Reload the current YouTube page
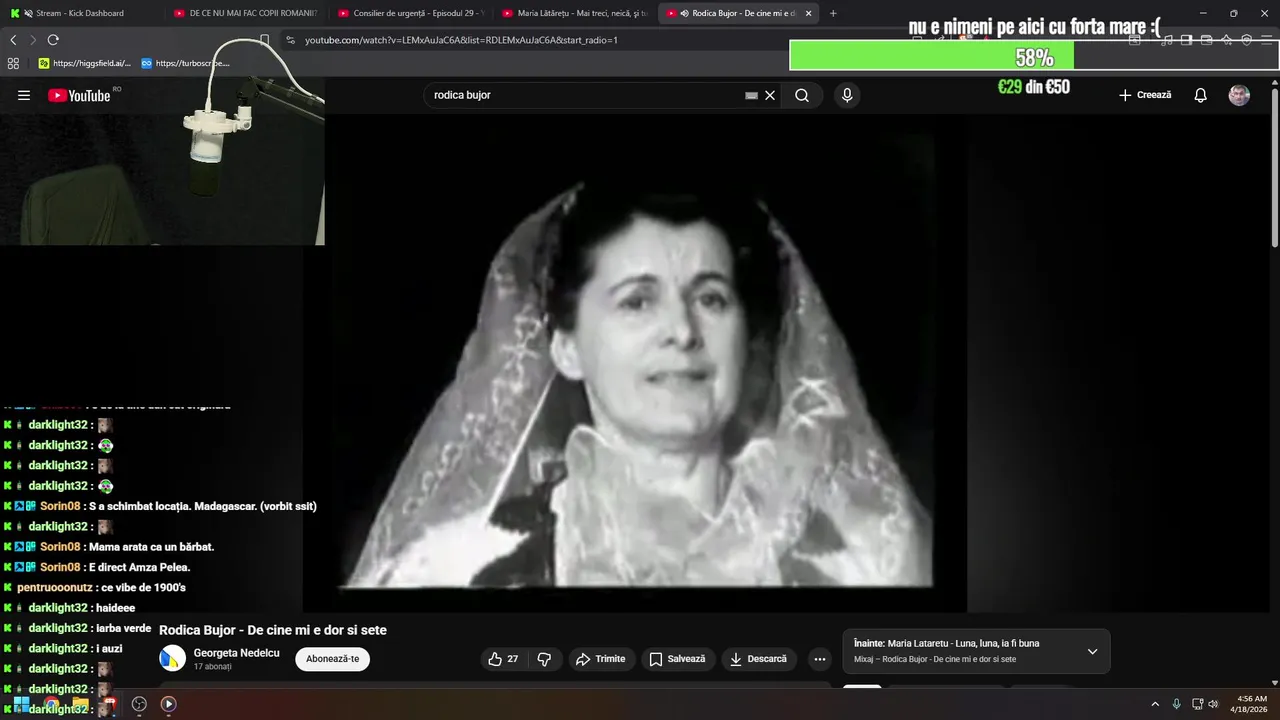The image size is (1280, 720). click(53, 40)
